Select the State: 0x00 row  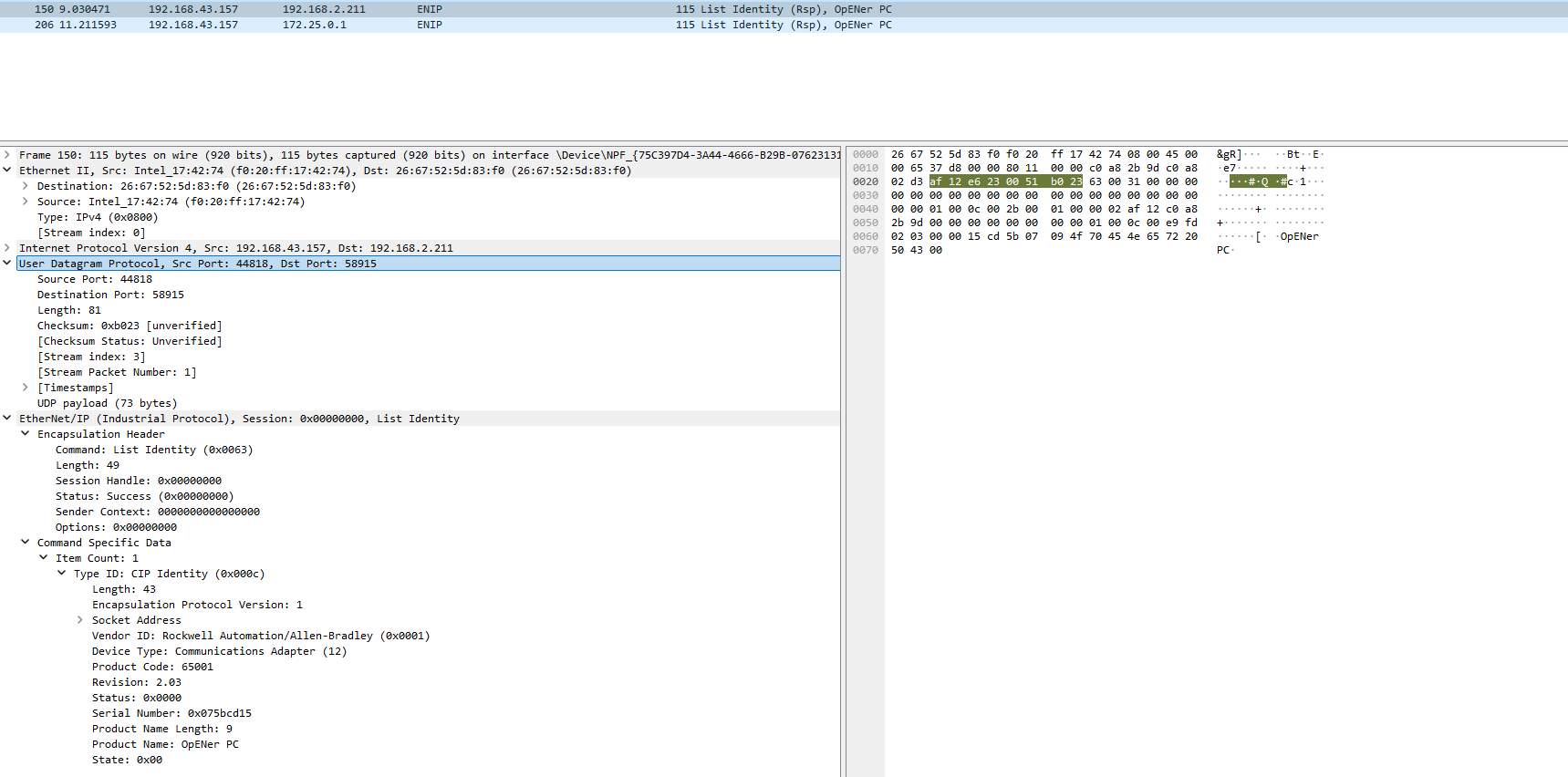(127, 760)
